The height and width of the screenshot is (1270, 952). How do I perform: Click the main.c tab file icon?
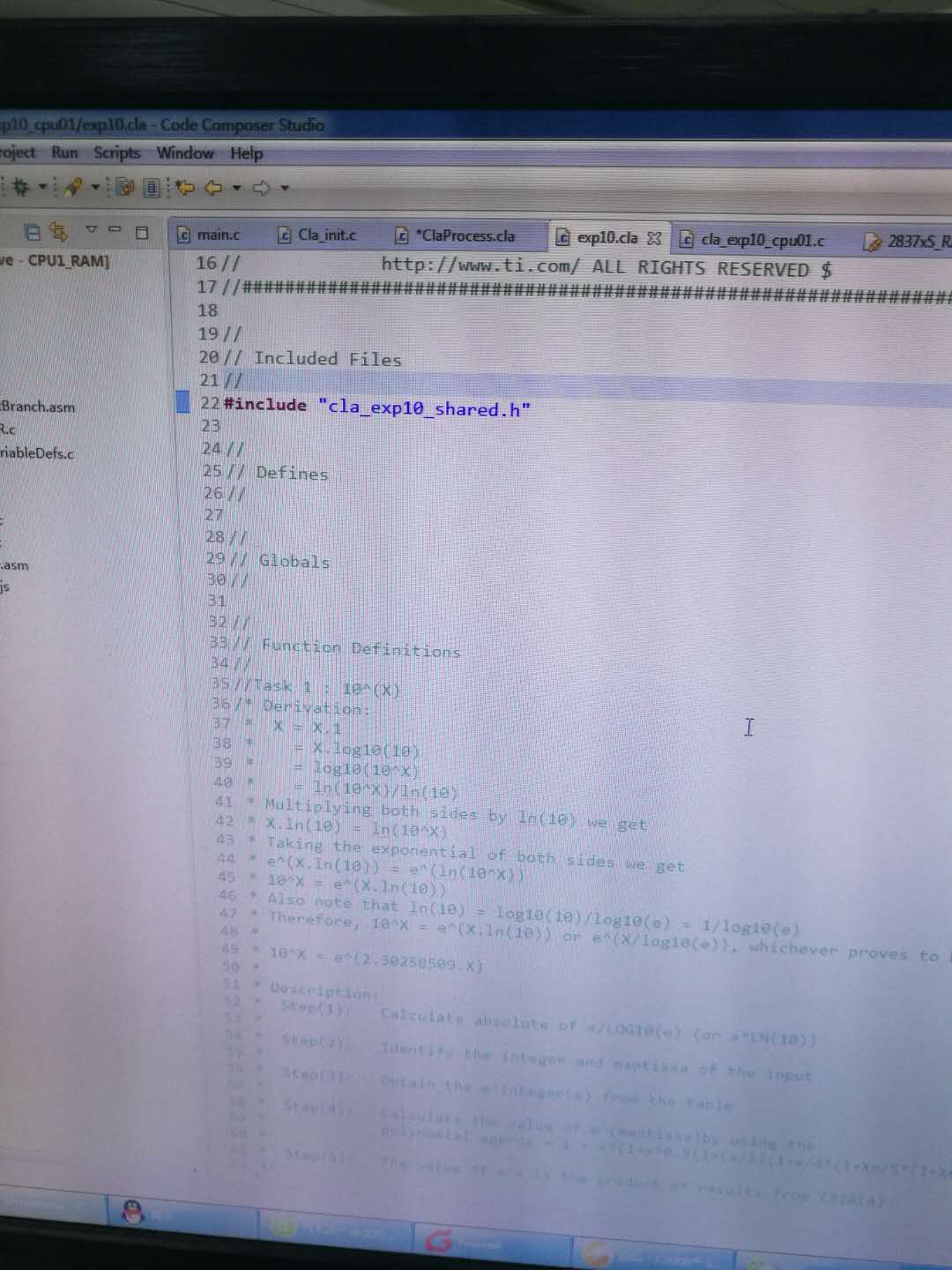183,235
